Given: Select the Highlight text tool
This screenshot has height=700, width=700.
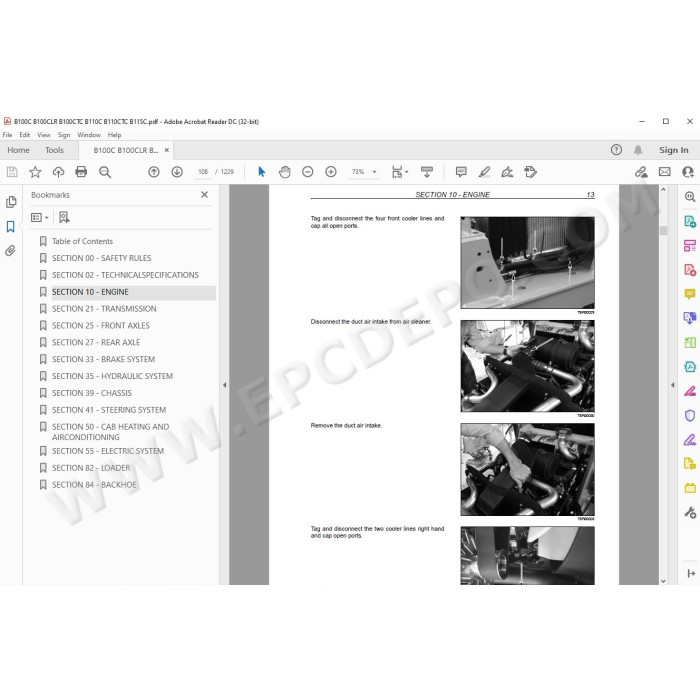Looking at the screenshot, I should (484, 172).
